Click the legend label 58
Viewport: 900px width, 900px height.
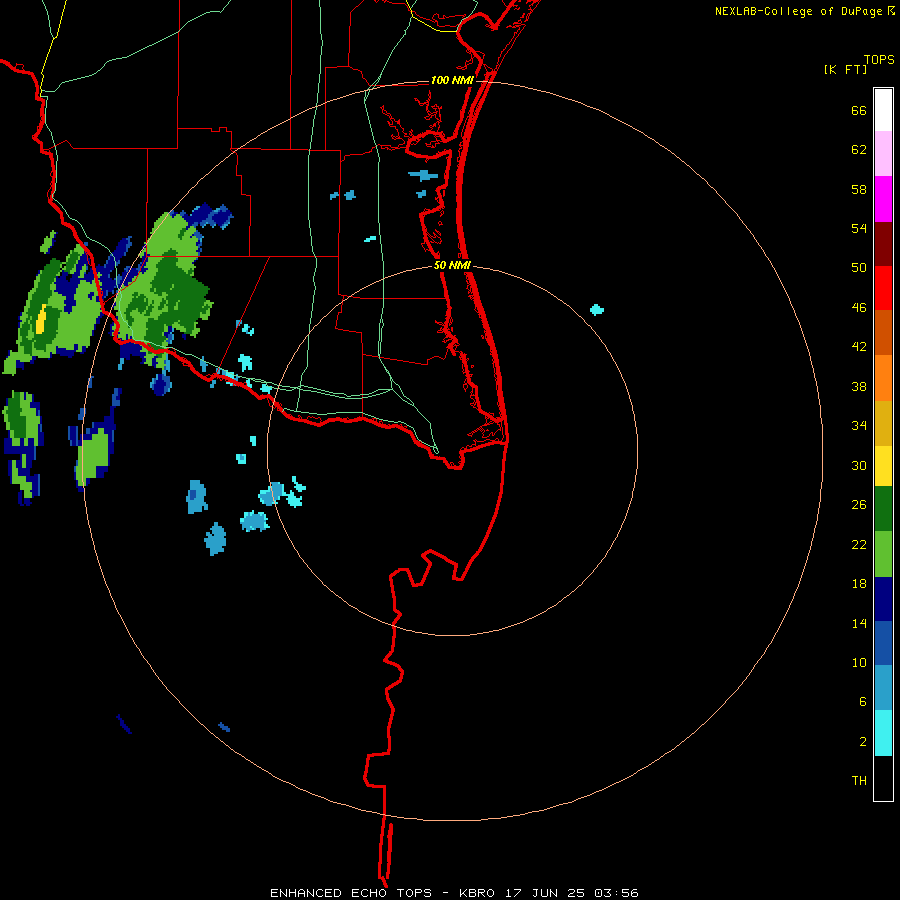[x=859, y=189]
